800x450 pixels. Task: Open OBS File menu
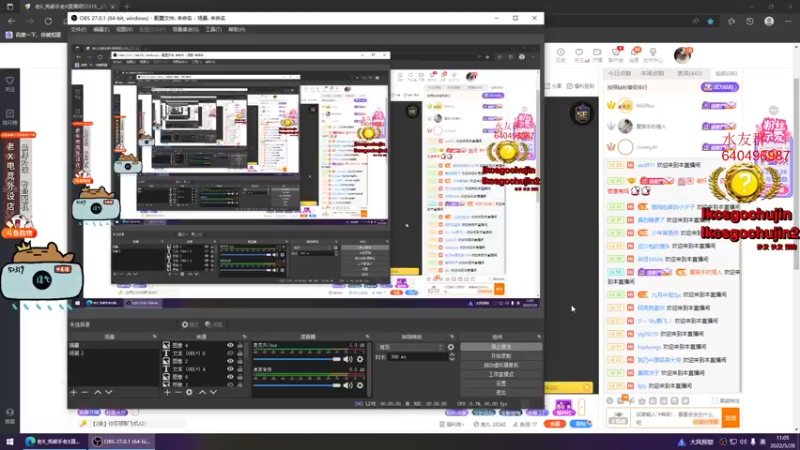click(78, 30)
